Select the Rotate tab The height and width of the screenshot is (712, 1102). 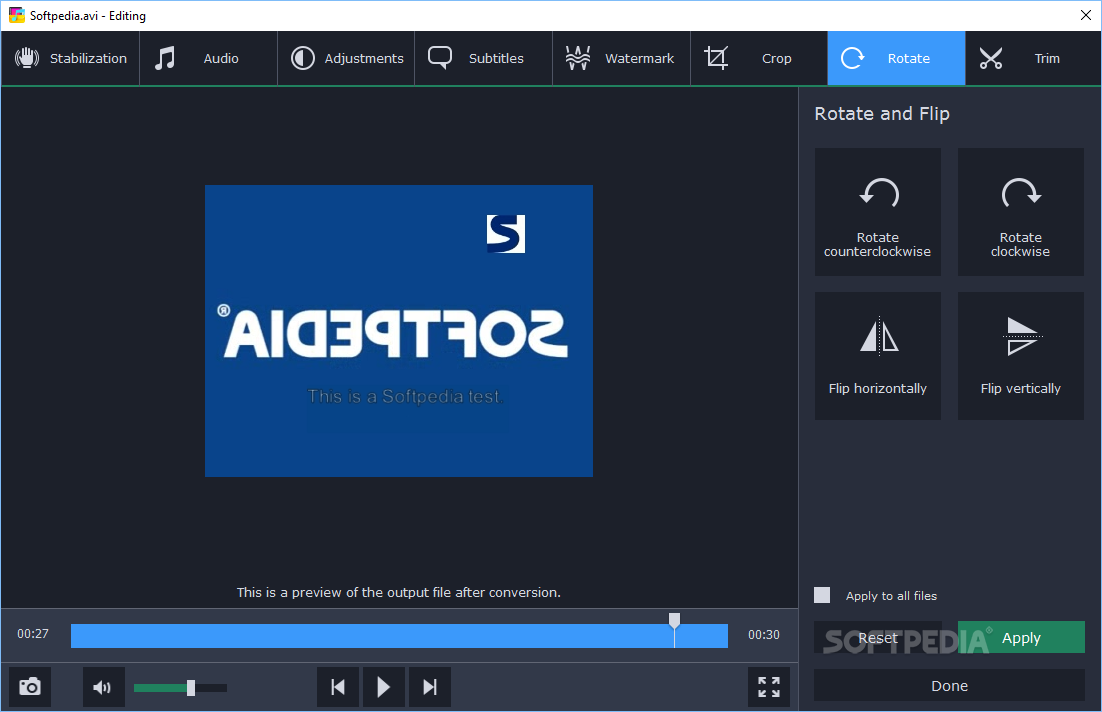click(x=896, y=58)
